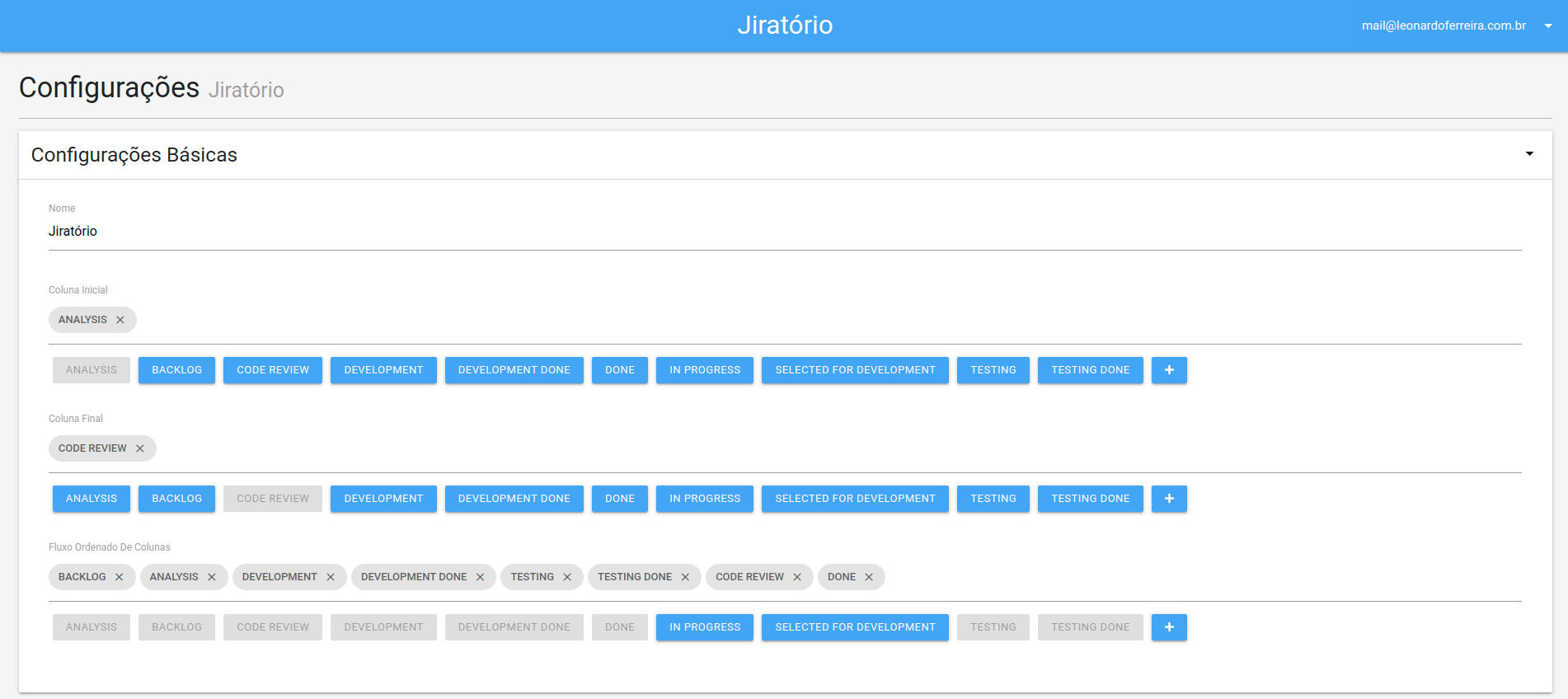
Task: Remove CODE REVIEW chip from Coluna Final
Action: coord(140,448)
